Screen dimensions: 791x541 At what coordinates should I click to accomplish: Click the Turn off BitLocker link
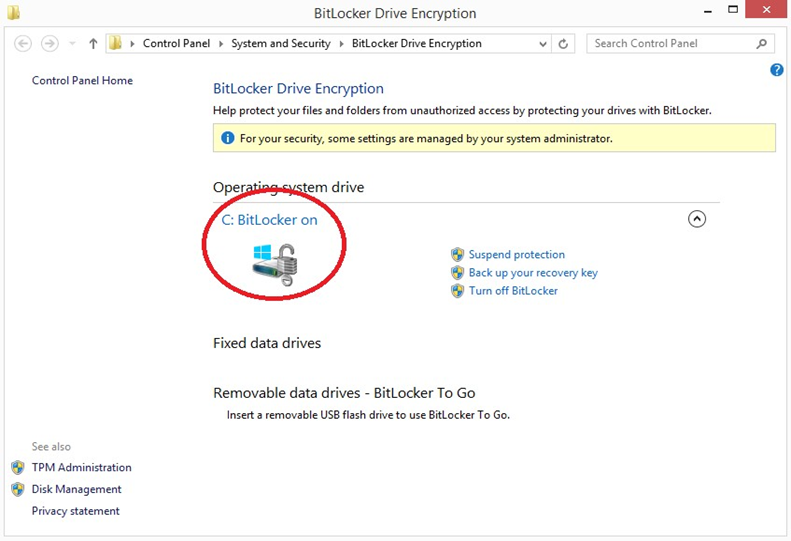click(x=513, y=291)
